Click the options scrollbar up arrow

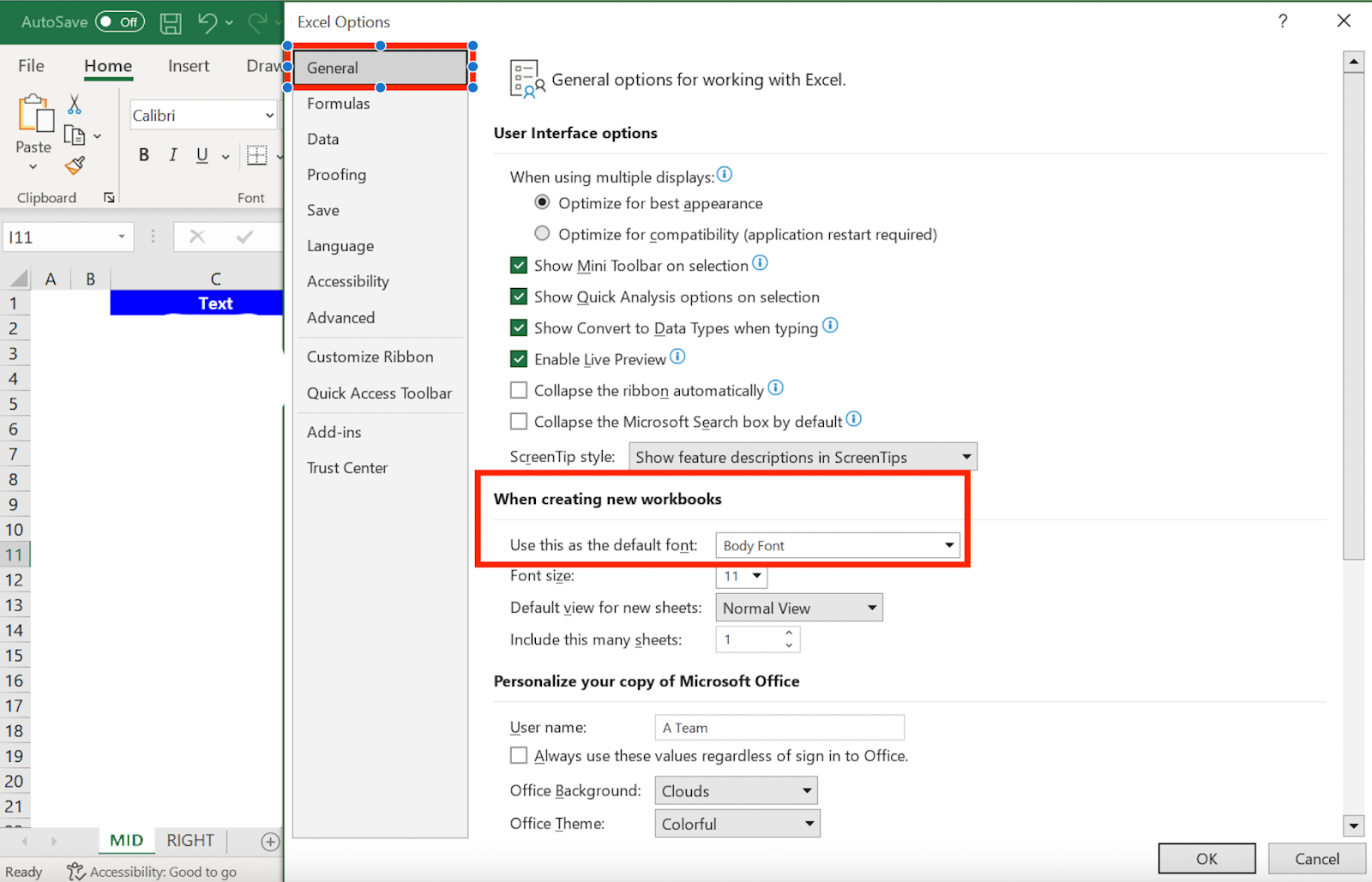click(1354, 62)
